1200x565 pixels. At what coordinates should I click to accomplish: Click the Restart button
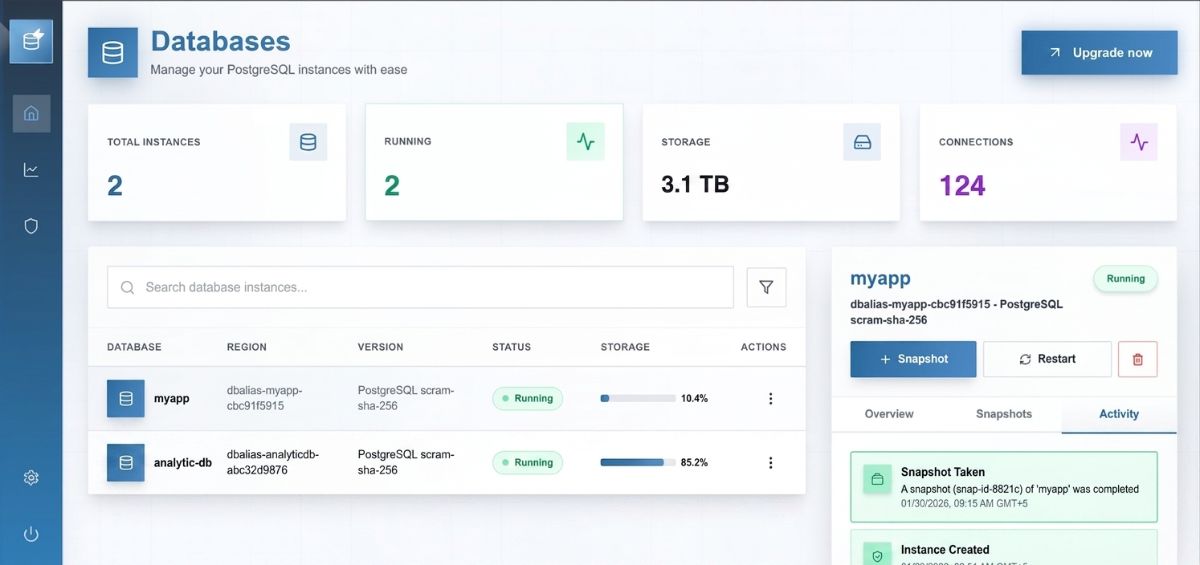(x=1047, y=359)
